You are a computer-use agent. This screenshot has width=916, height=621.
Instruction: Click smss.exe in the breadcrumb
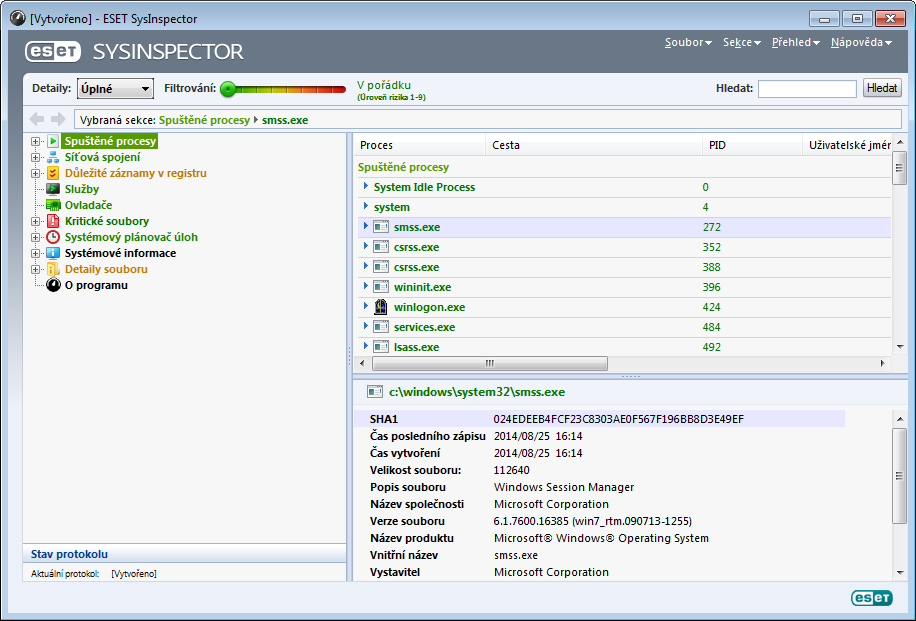[284, 120]
